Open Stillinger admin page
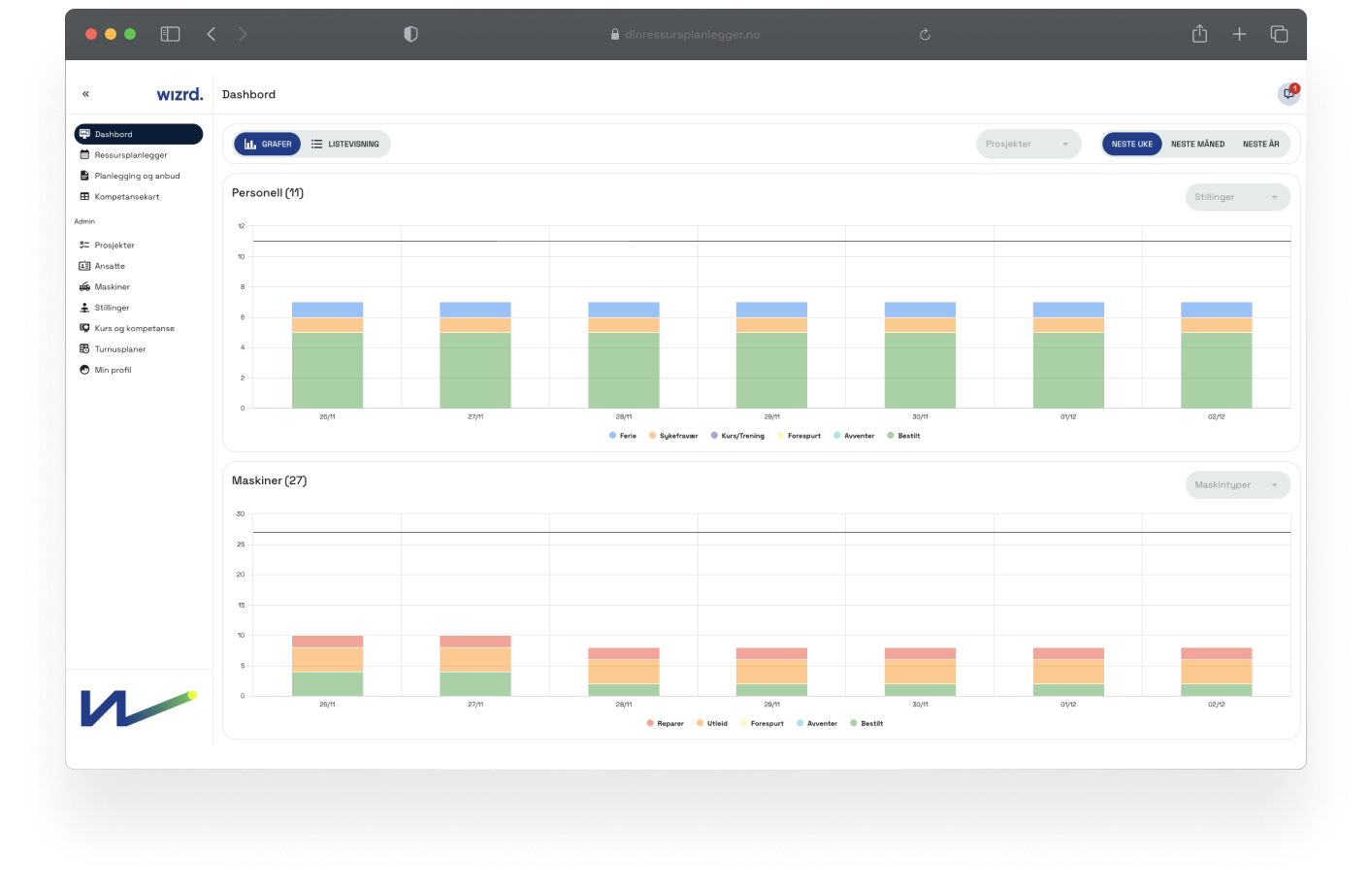Viewport: 1372px width, 891px height. pos(139,308)
